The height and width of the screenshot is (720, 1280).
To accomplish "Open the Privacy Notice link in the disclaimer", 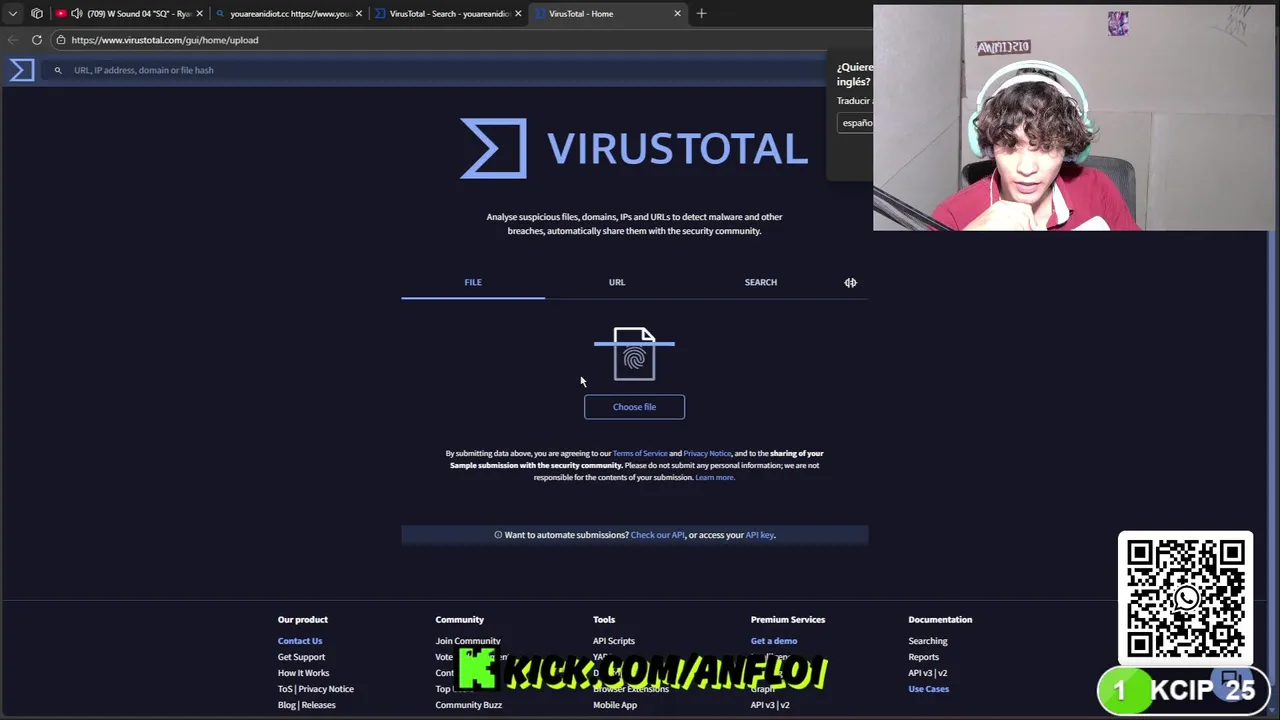I will 707,454.
